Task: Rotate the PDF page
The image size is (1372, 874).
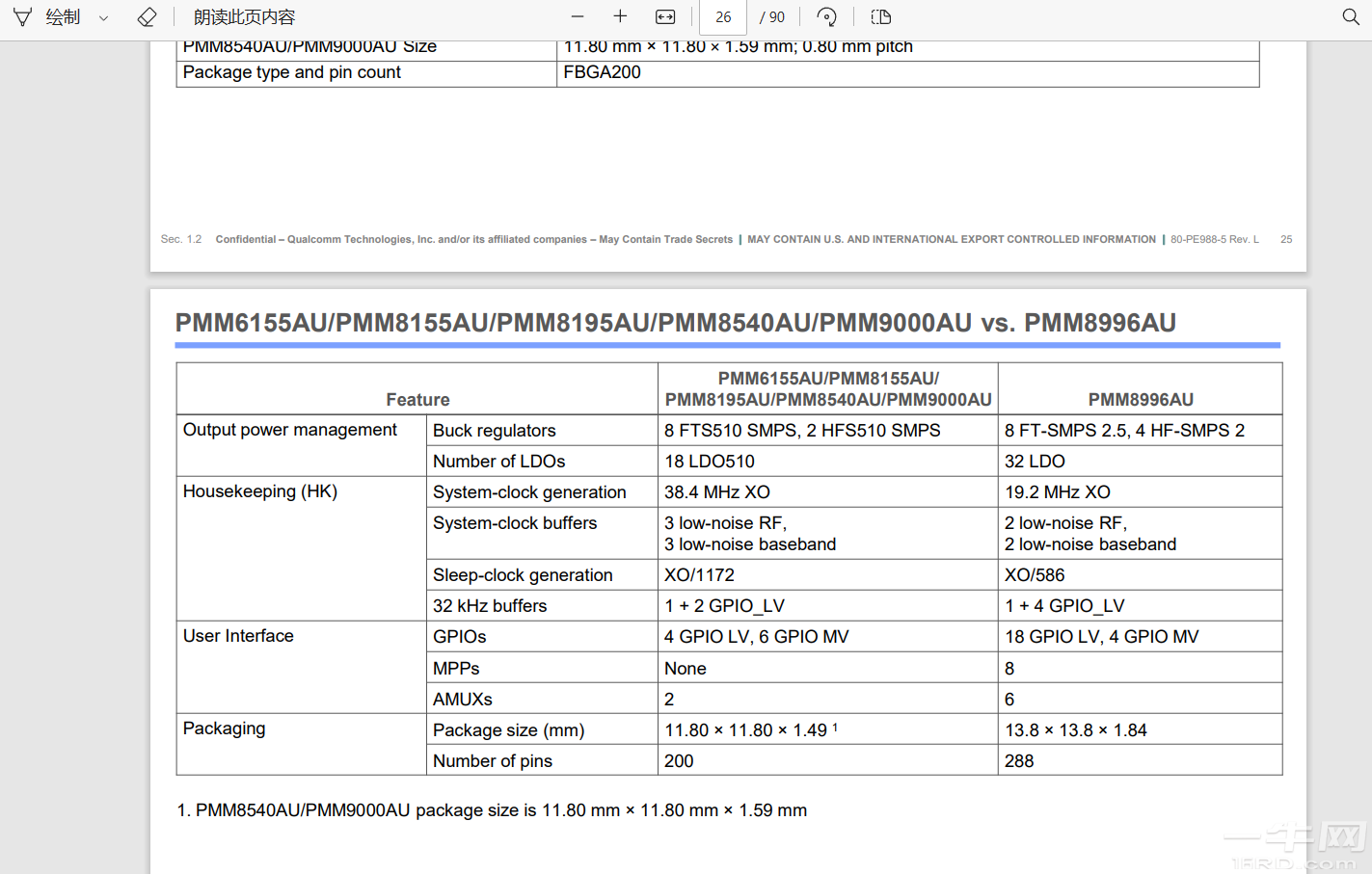Action: tap(826, 17)
